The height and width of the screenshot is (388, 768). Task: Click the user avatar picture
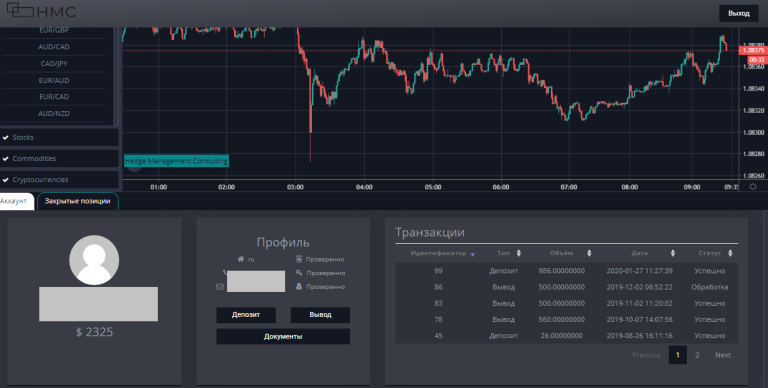coord(94,260)
